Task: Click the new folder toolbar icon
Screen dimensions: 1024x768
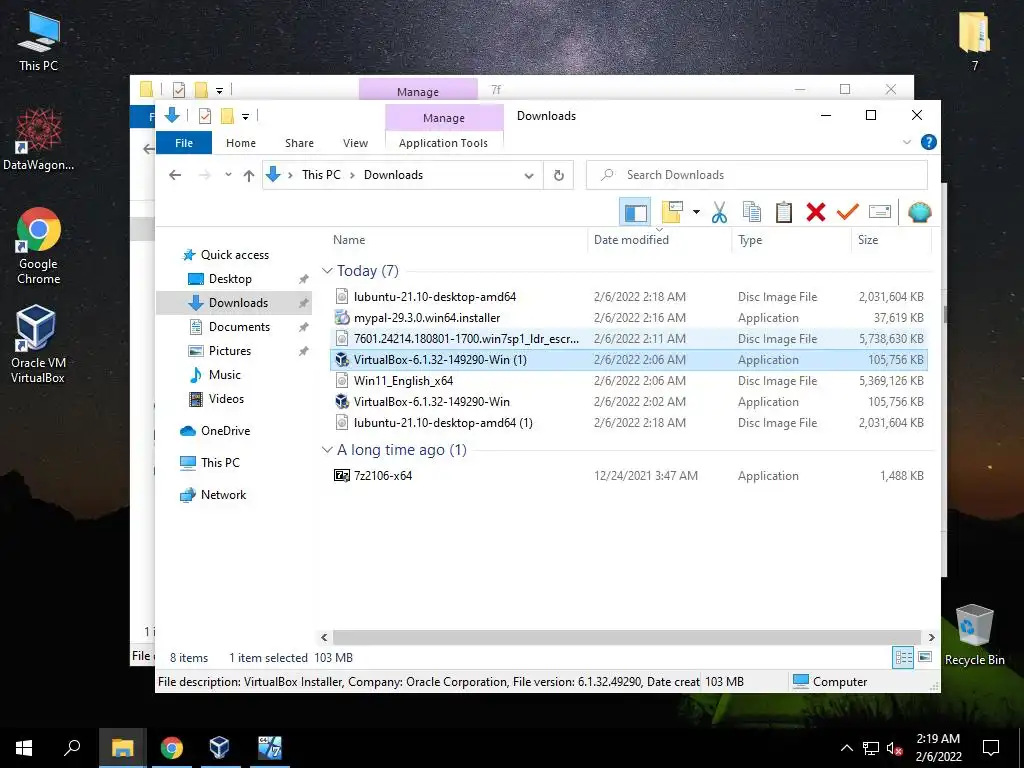Action: (672, 212)
